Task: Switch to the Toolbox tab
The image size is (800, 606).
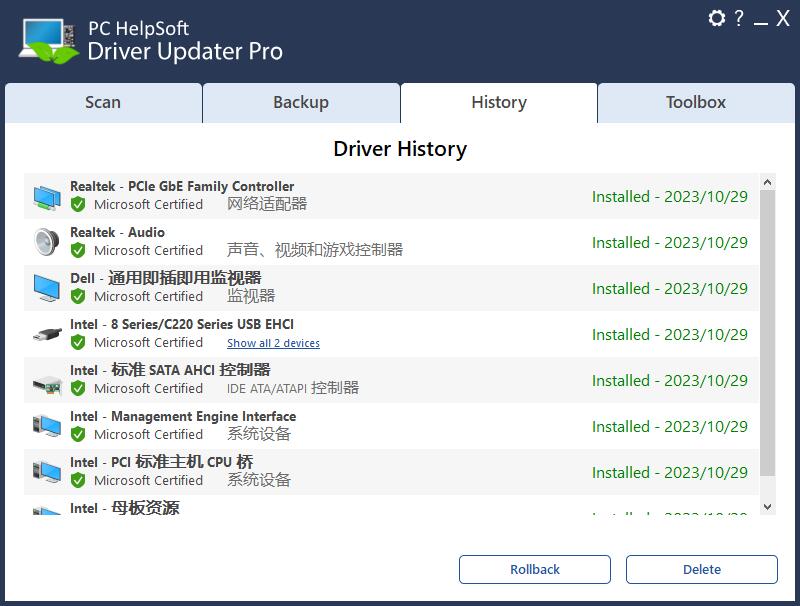Action: click(x=694, y=102)
